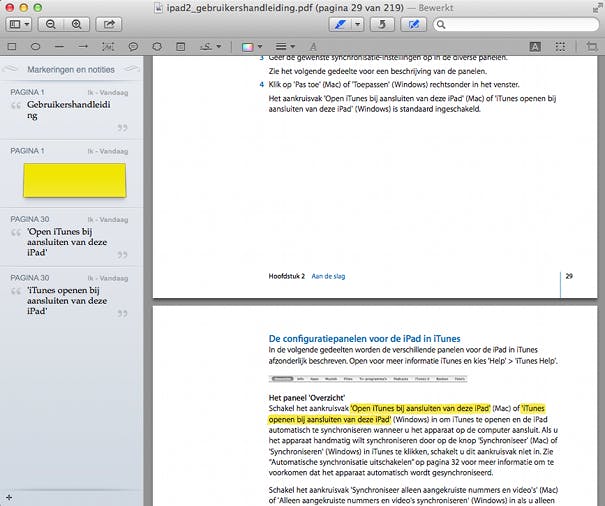Zoom out of the PDF page

pyautogui.click(x=51, y=24)
